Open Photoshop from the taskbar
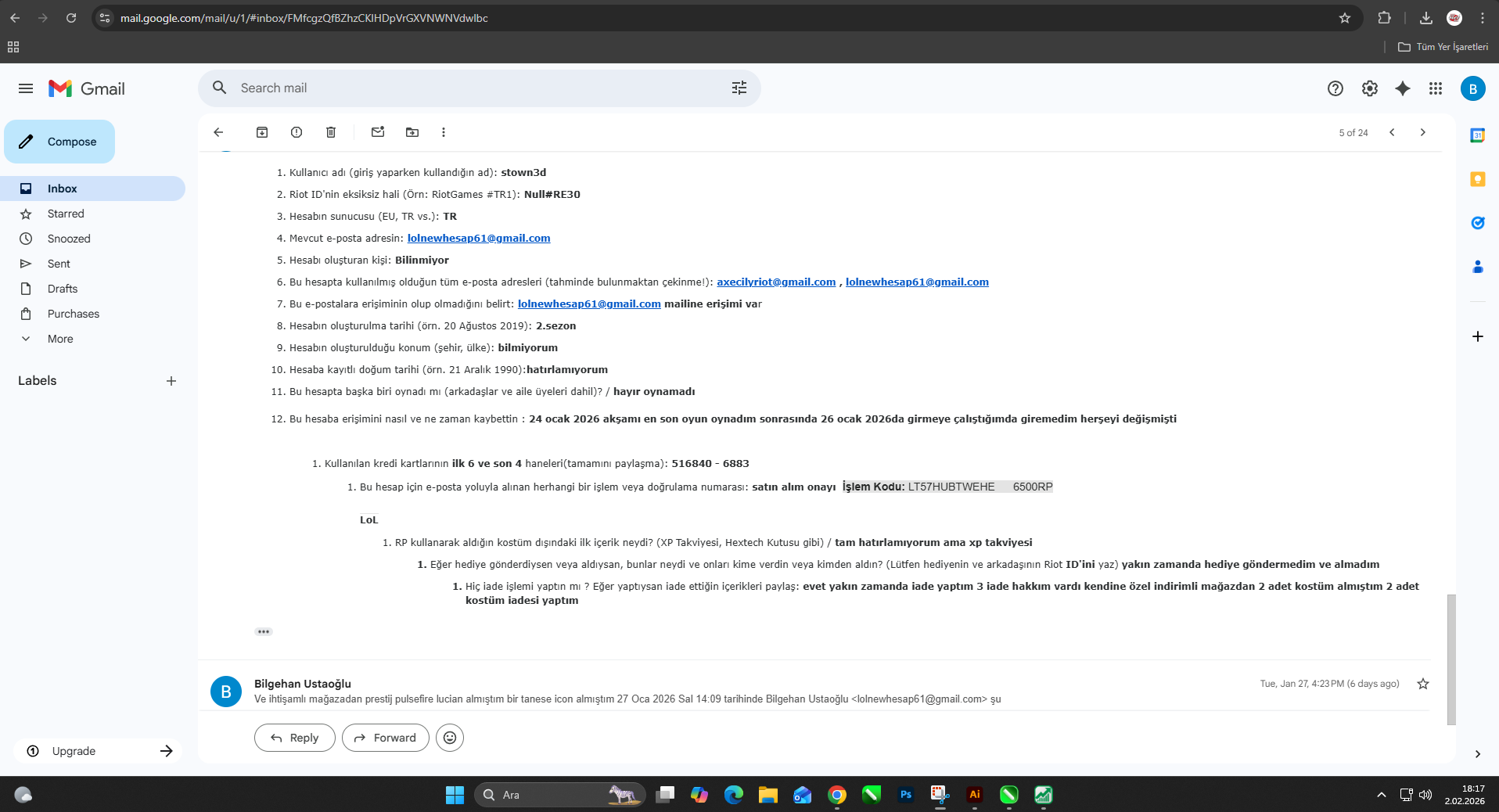Viewport: 1499px width, 812px height. pos(906,795)
